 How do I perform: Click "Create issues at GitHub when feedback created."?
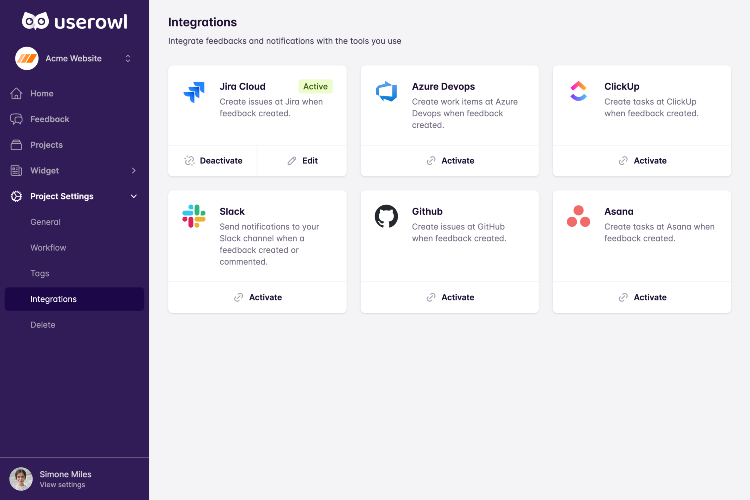pos(459,233)
